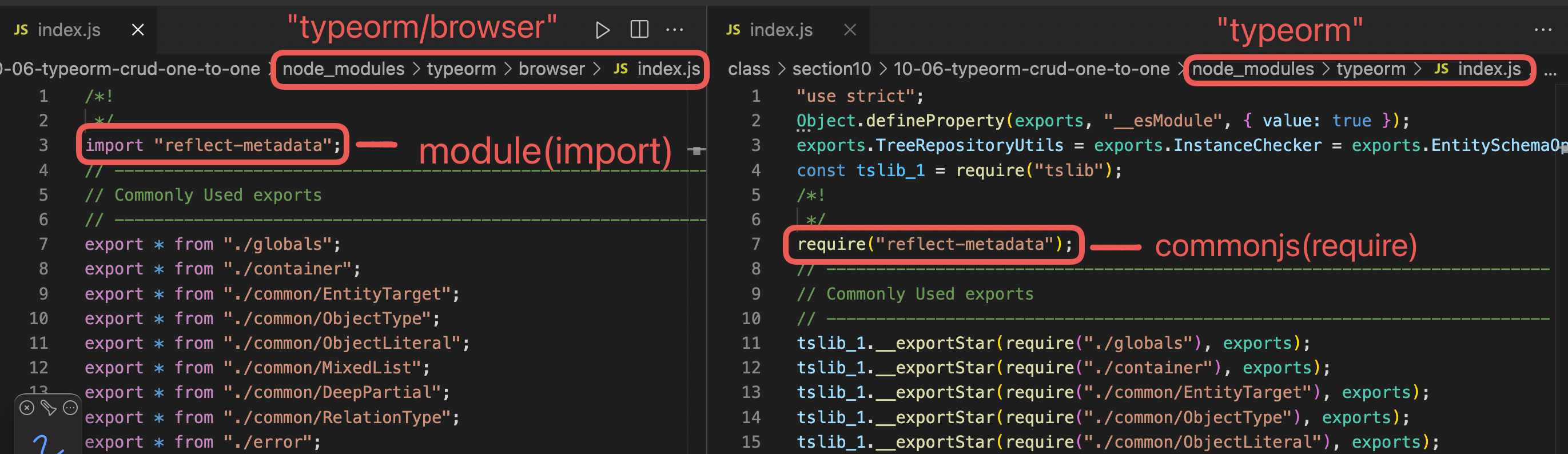Click index.js breadcrumb in left editor
The height and width of the screenshot is (454, 1568).
click(x=668, y=69)
